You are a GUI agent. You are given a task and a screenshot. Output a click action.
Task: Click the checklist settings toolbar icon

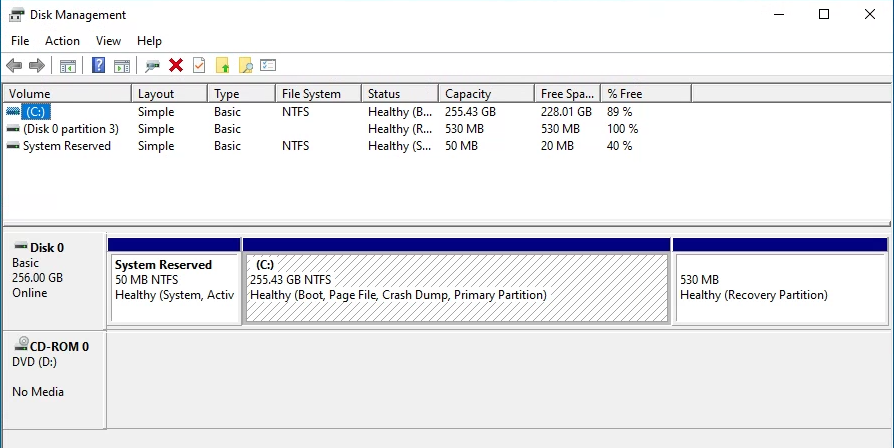(268, 66)
